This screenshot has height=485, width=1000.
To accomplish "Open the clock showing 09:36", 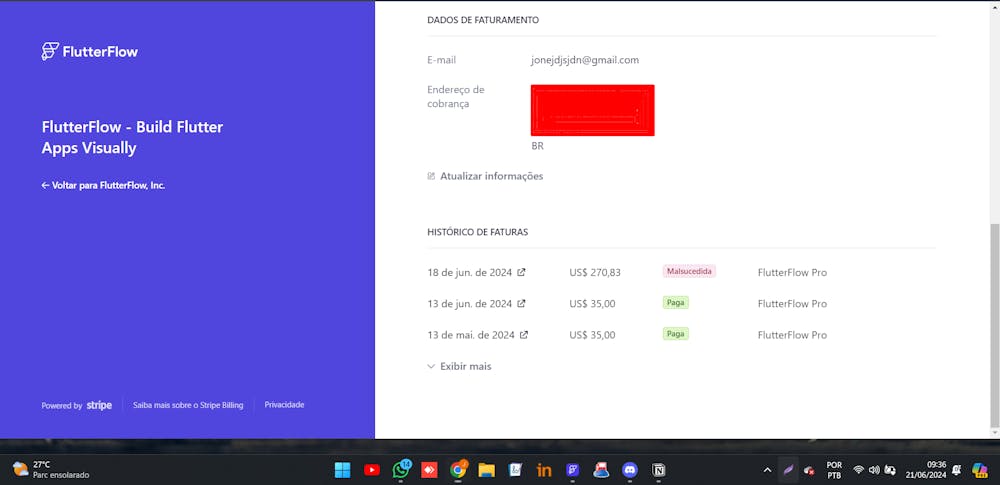I will click(925, 470).
